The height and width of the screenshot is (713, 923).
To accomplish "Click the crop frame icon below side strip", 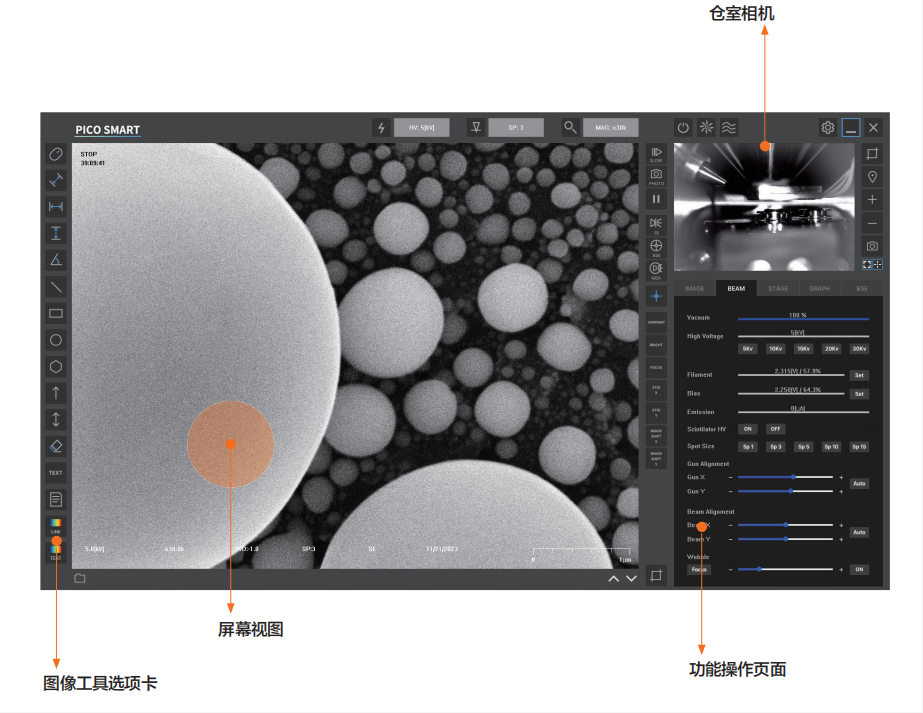I will 656,575.
